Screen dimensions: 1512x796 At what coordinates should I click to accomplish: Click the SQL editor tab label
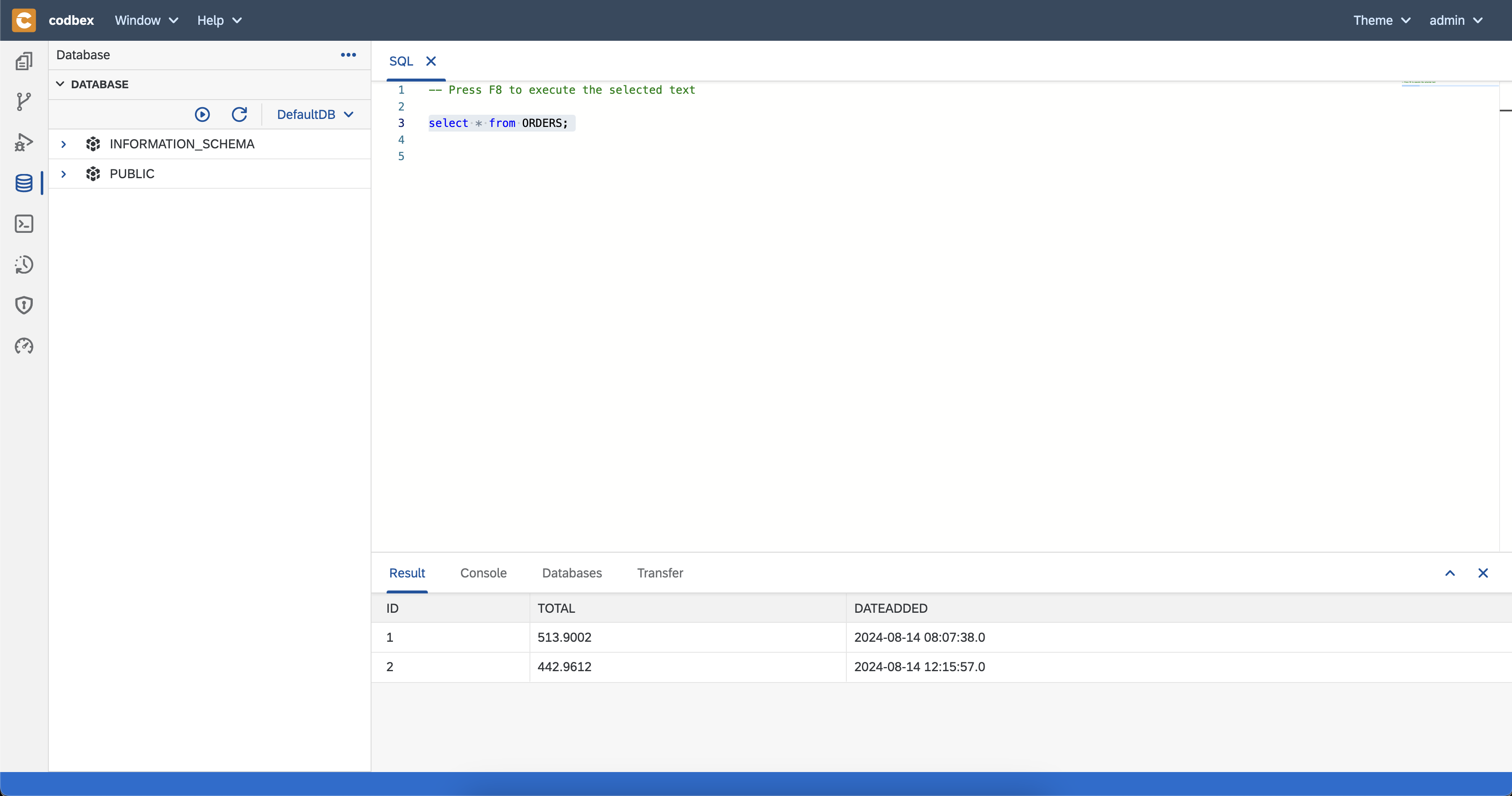[401, 61]
